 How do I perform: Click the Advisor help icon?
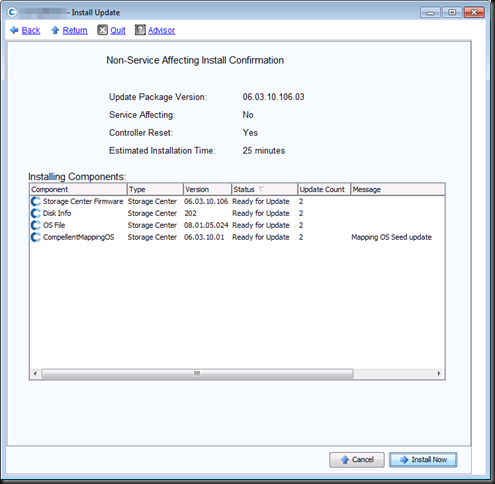140,30
